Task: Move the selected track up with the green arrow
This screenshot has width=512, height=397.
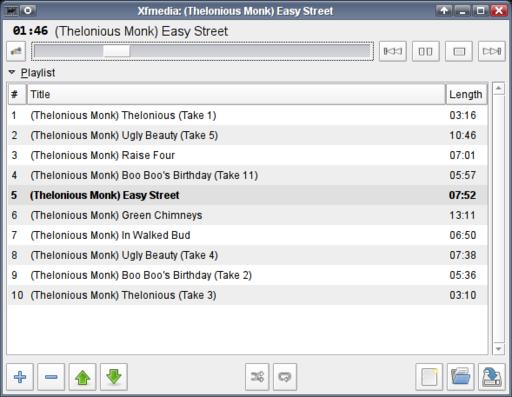Action: coord(82,377)
